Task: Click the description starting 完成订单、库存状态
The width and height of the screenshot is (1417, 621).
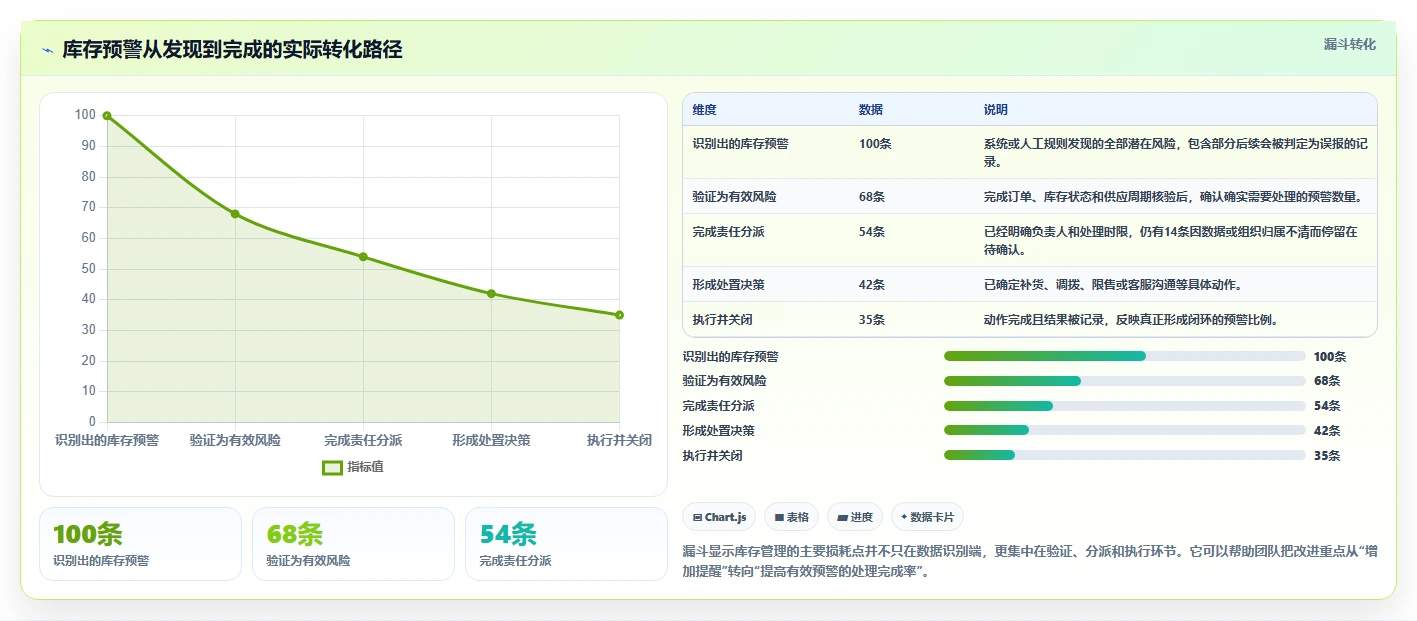Action: tap(1173, 197)
